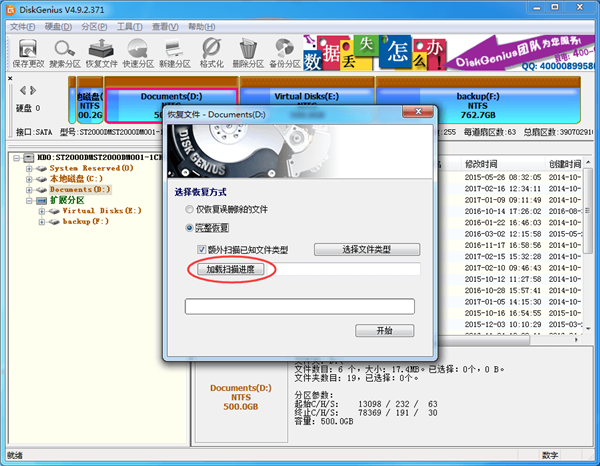
Task: Click the drive icon beside Virtual Disks (E:)
Action: tap(54, 211)
